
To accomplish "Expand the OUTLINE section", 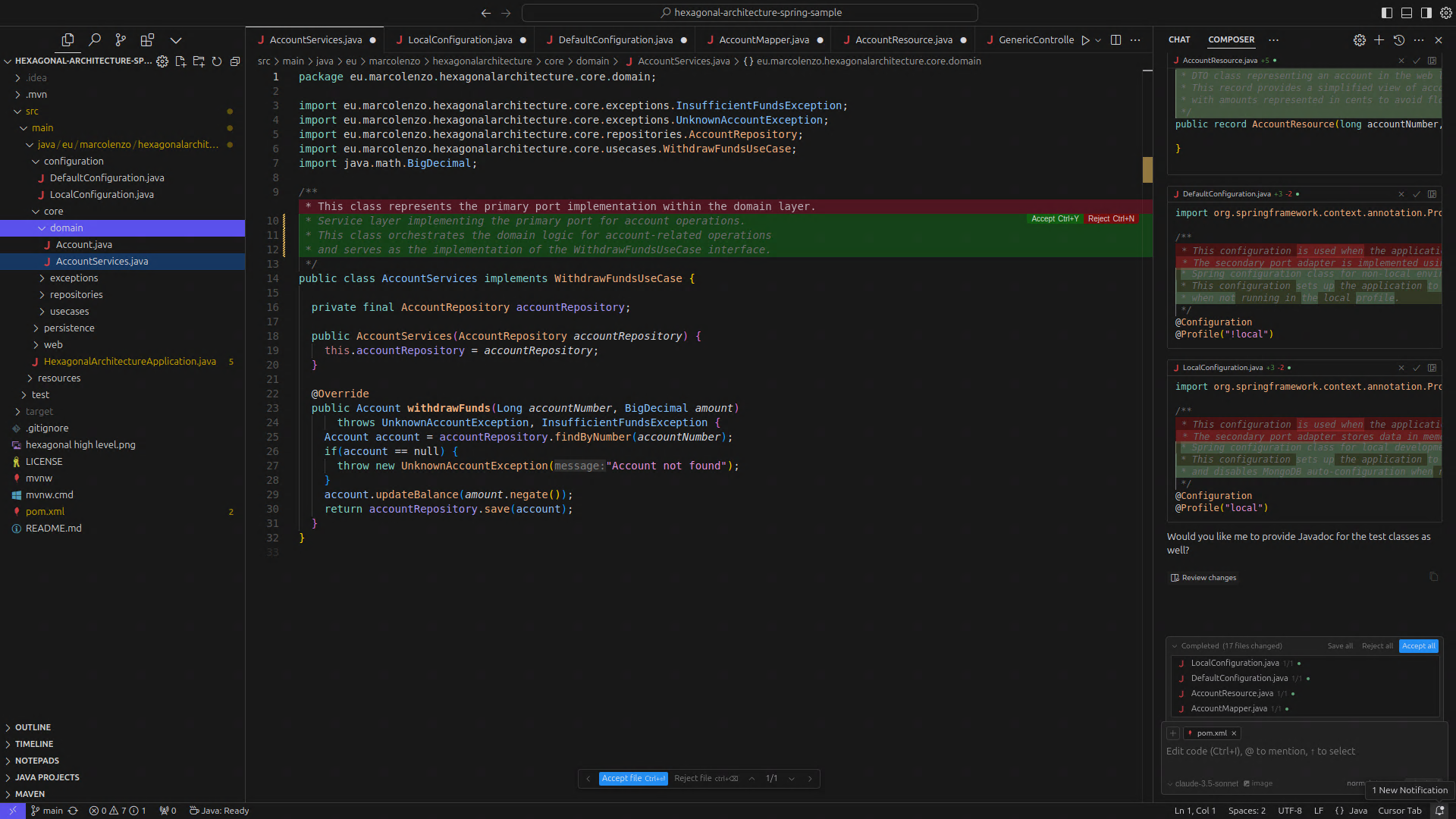I will click(33, 727).
